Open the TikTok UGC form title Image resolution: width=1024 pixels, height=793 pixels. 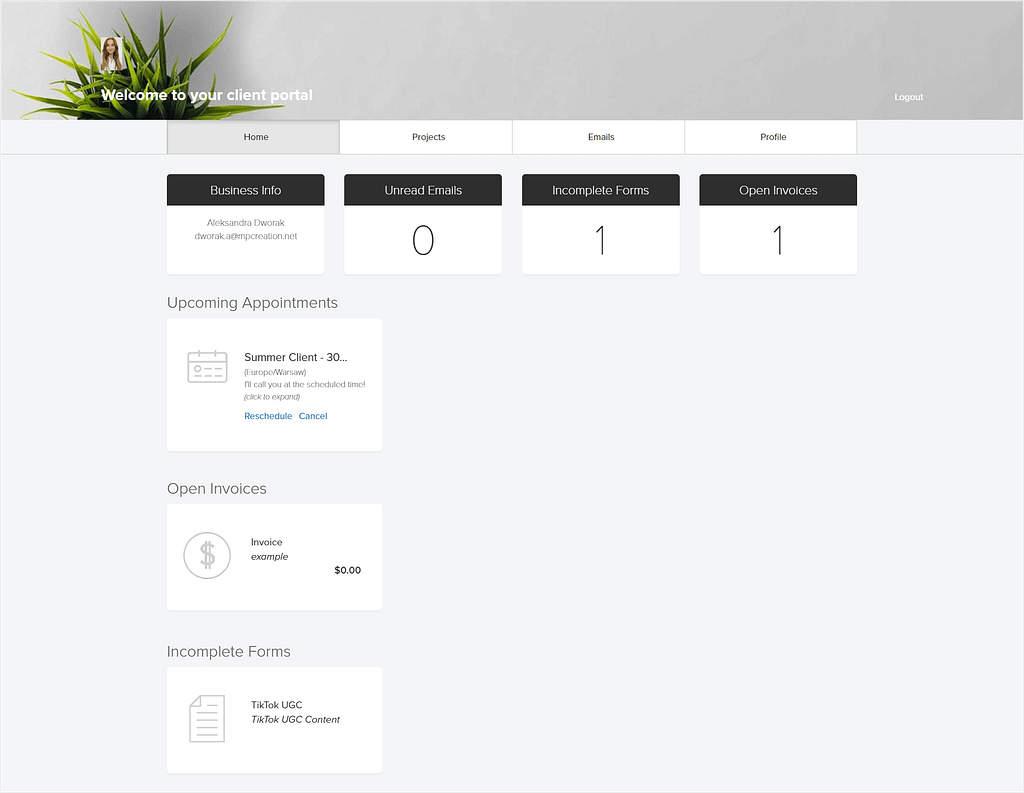pyautogui.click(x=276, y=705)
